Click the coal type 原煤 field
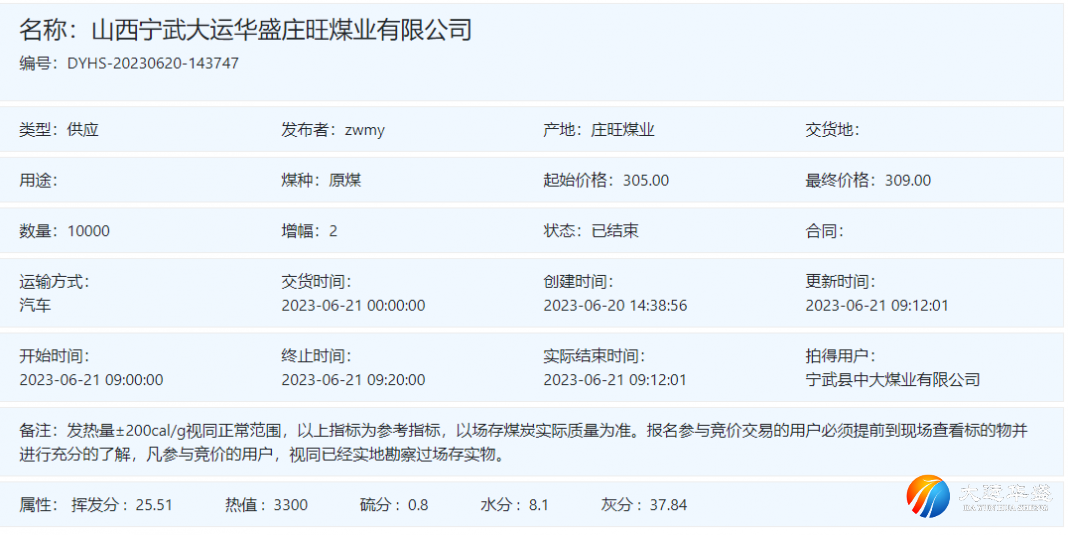The height and width of the screenshot is (535, 1068). [344, 181]
